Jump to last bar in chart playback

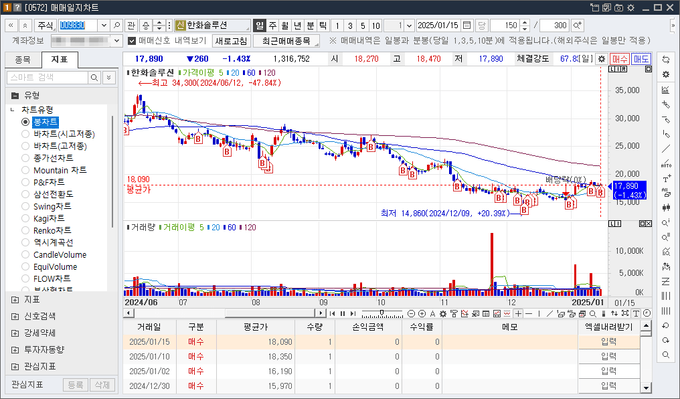tap(353, 314)
